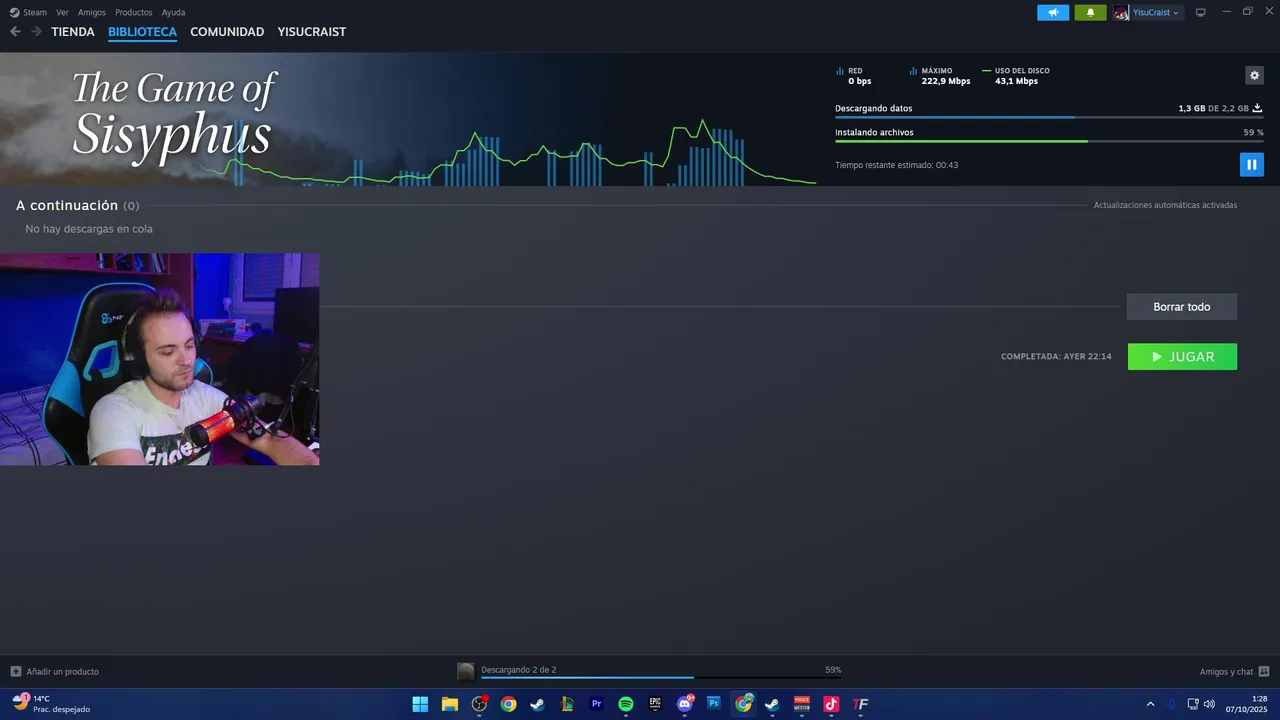Image resolution: width=1280 pixels, height=720 pixels.
Task: Click the 59 % install percentage
Action: click(1253, 132)
